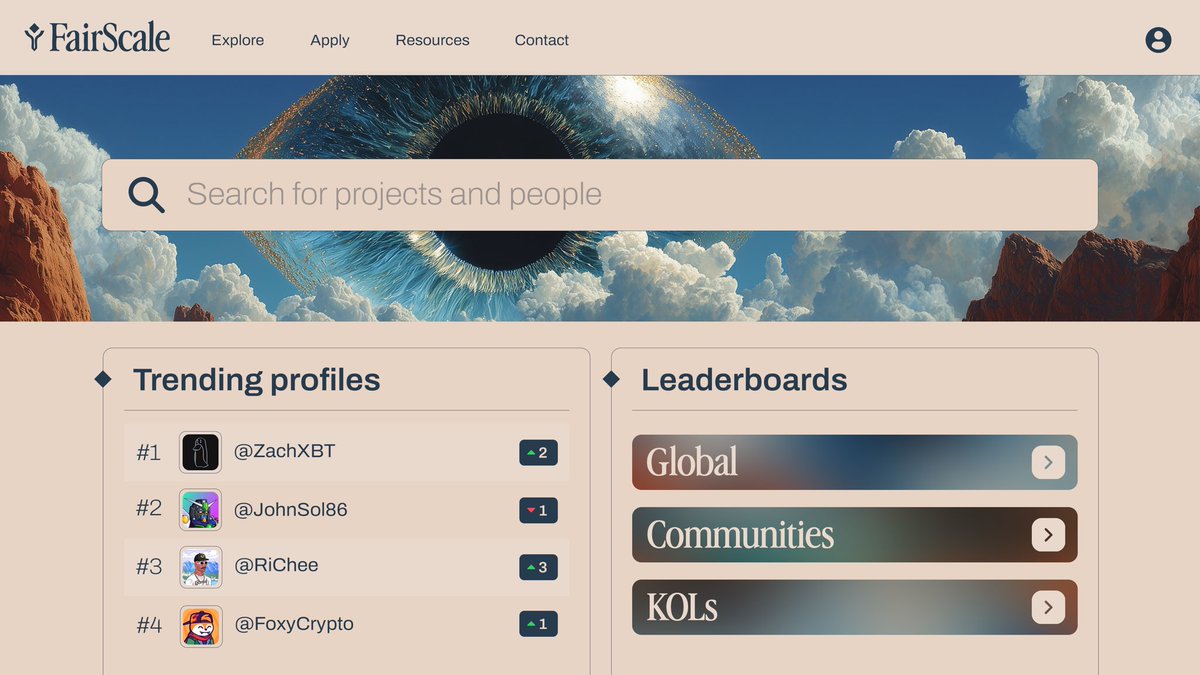Select Resources in the navigation bar
This screenshot has height=675, width=1200.
coord(432,40)
